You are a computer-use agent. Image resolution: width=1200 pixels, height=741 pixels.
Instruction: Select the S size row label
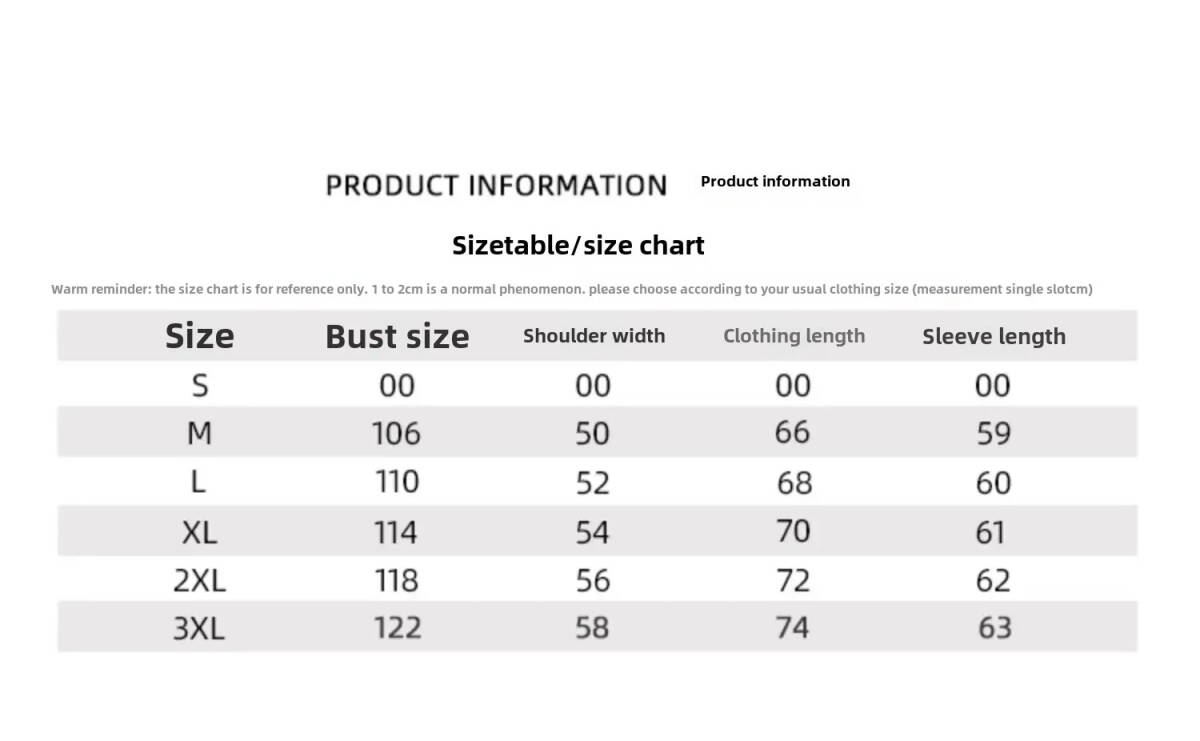coord(199,385)
